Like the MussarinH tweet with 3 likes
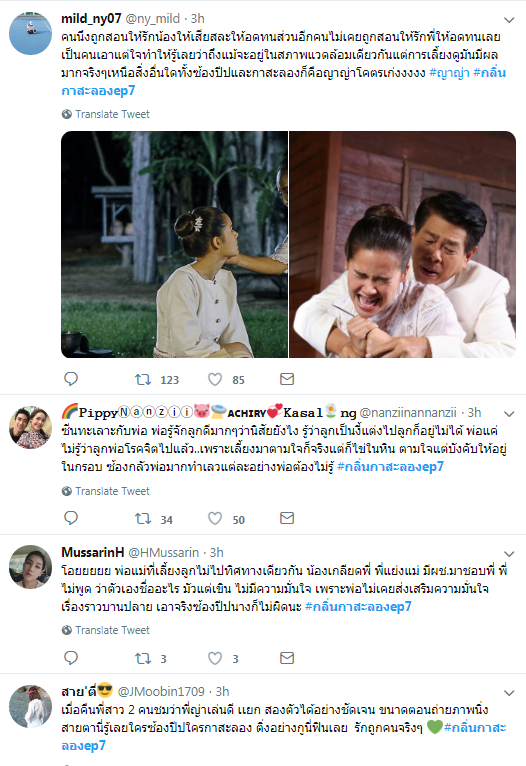Viewport: 526px width, 766px height. tap(215, 658)
